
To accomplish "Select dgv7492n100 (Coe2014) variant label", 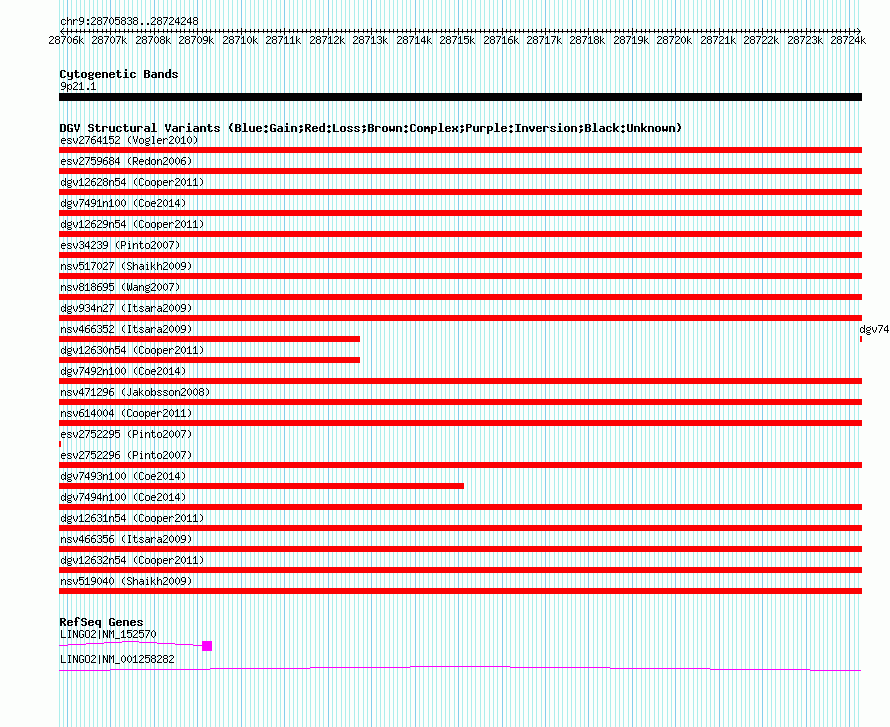I will [x=123, y=371].
